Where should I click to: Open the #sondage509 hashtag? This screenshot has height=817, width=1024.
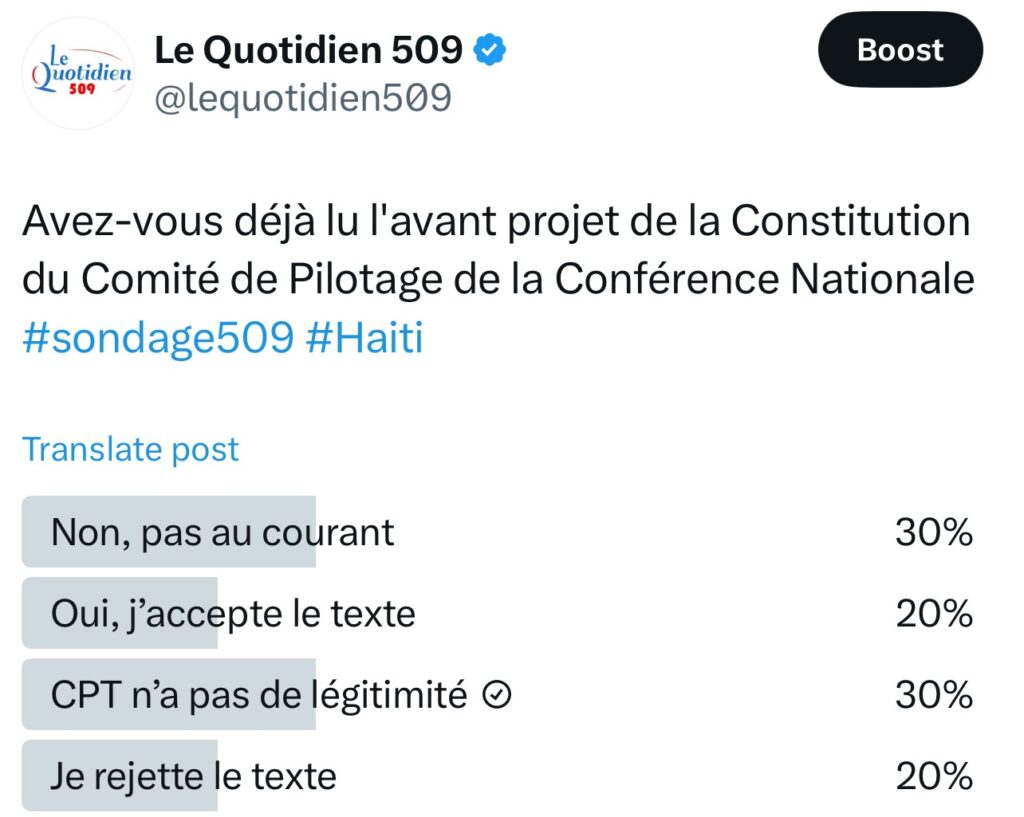click(x=158, y=337)
